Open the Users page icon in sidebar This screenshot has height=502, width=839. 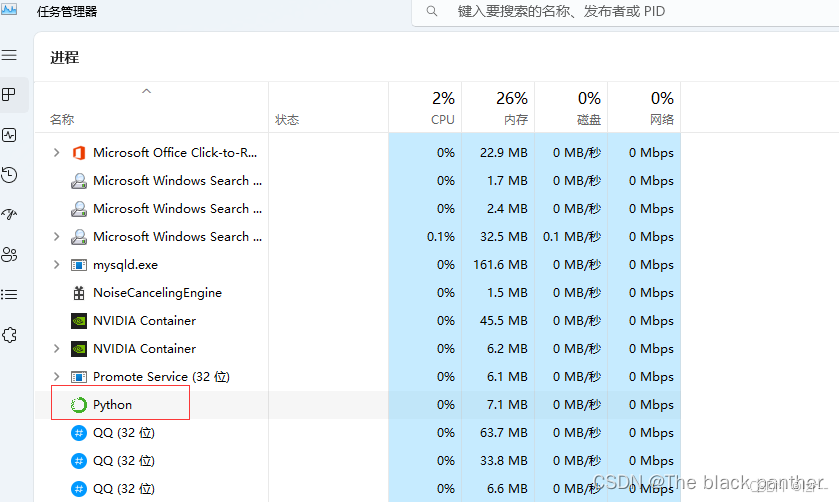(x=9, y=254)
